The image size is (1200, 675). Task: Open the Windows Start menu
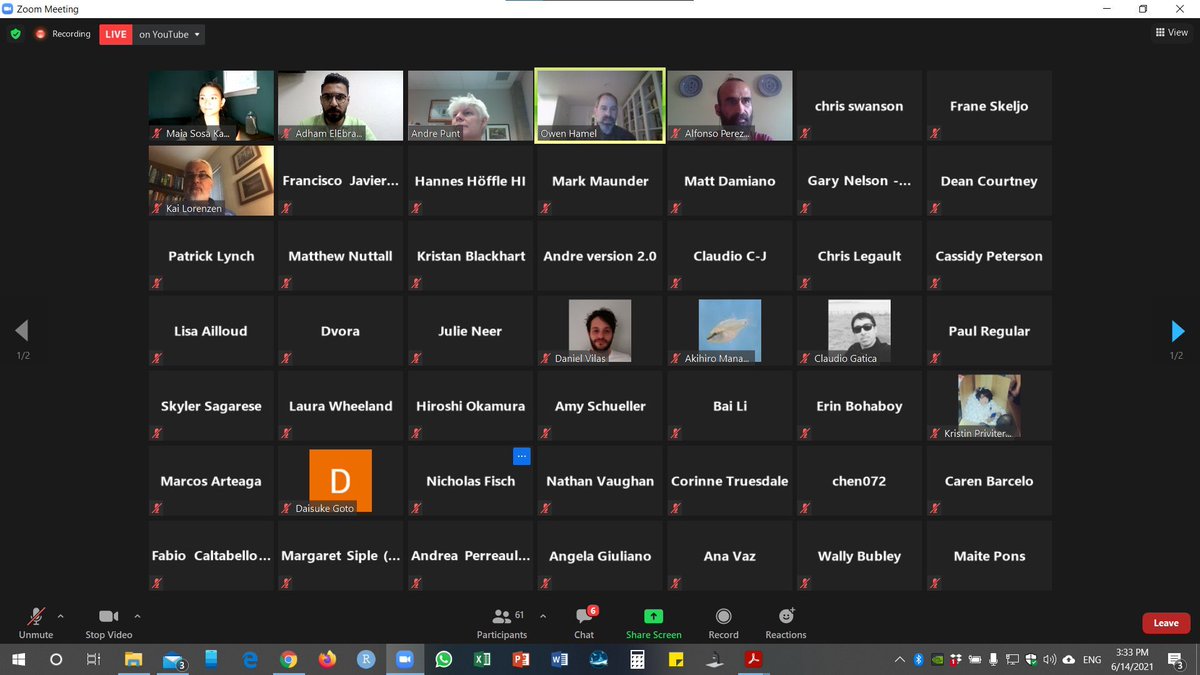tap(18, 660)
